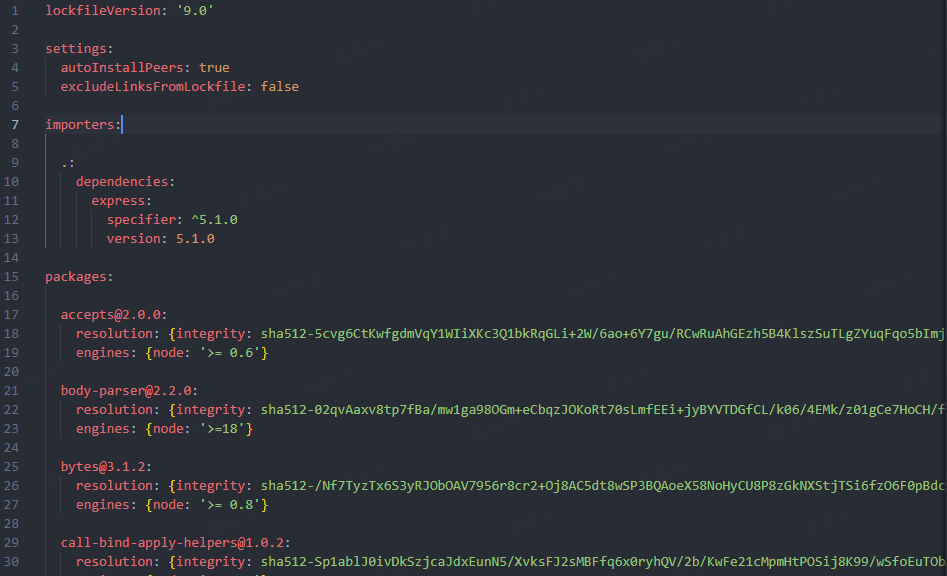
Task: Click the settings key on line 3
Action: point(76,49)
